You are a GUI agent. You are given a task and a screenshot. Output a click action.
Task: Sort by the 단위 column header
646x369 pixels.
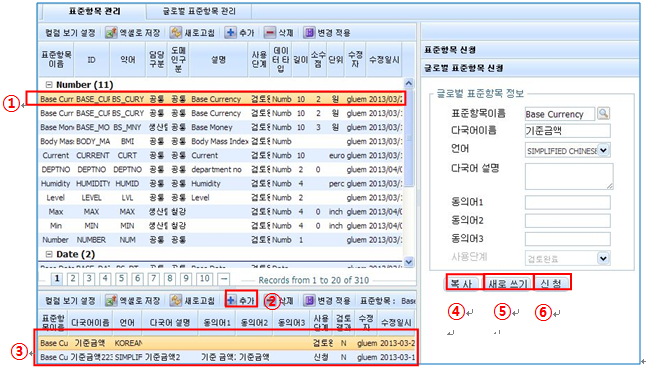[336, 60]
